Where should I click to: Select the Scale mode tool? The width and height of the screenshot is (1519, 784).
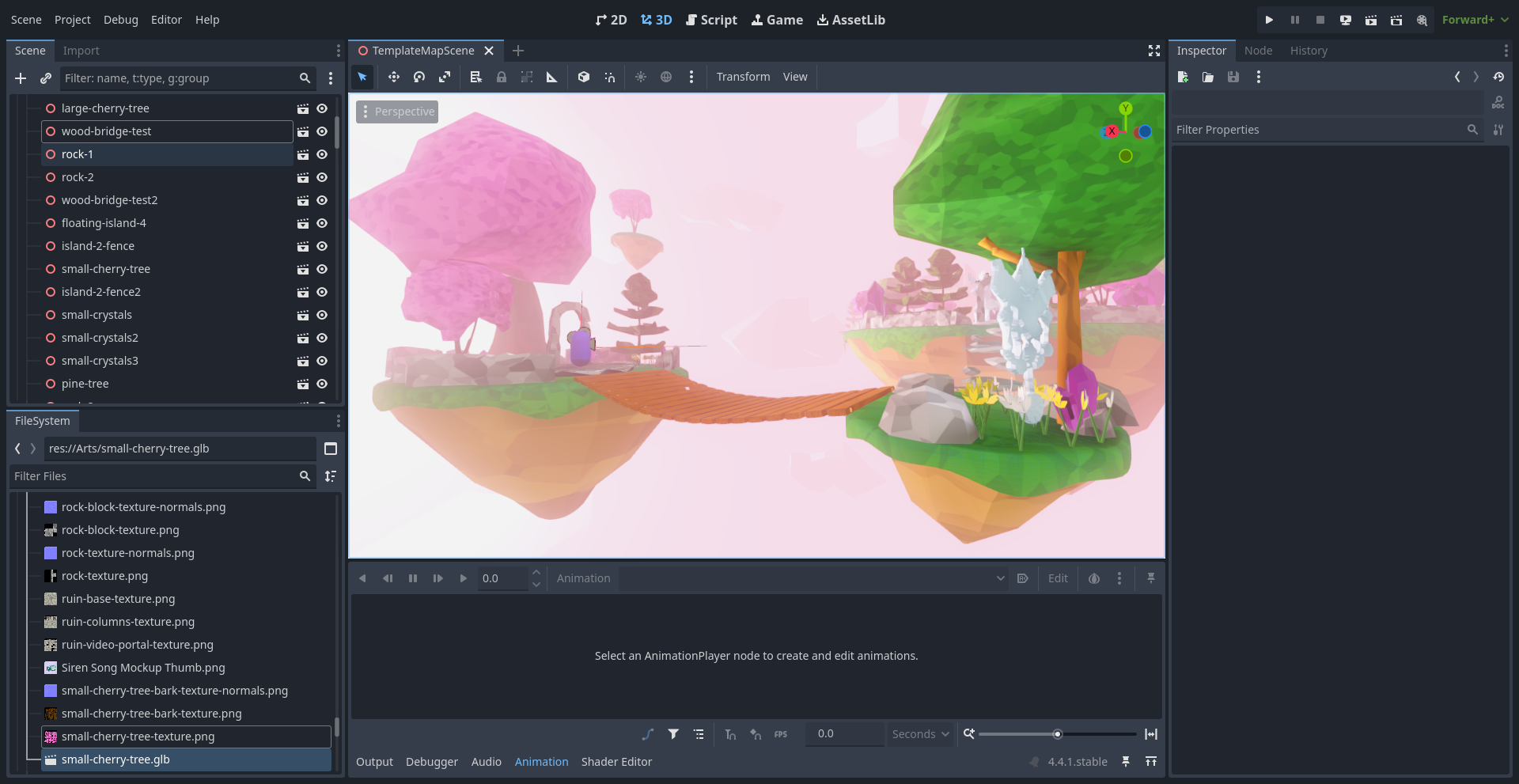click(445, 77)
